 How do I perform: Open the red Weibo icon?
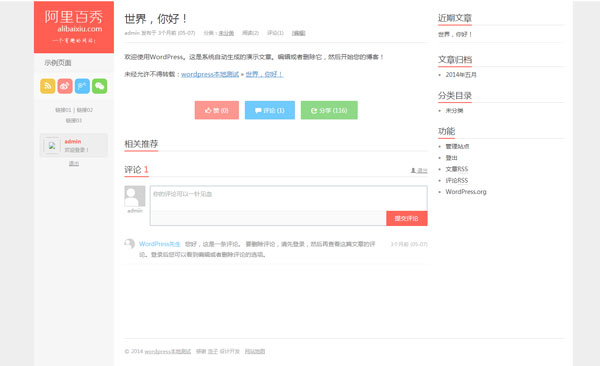(65, 86)
